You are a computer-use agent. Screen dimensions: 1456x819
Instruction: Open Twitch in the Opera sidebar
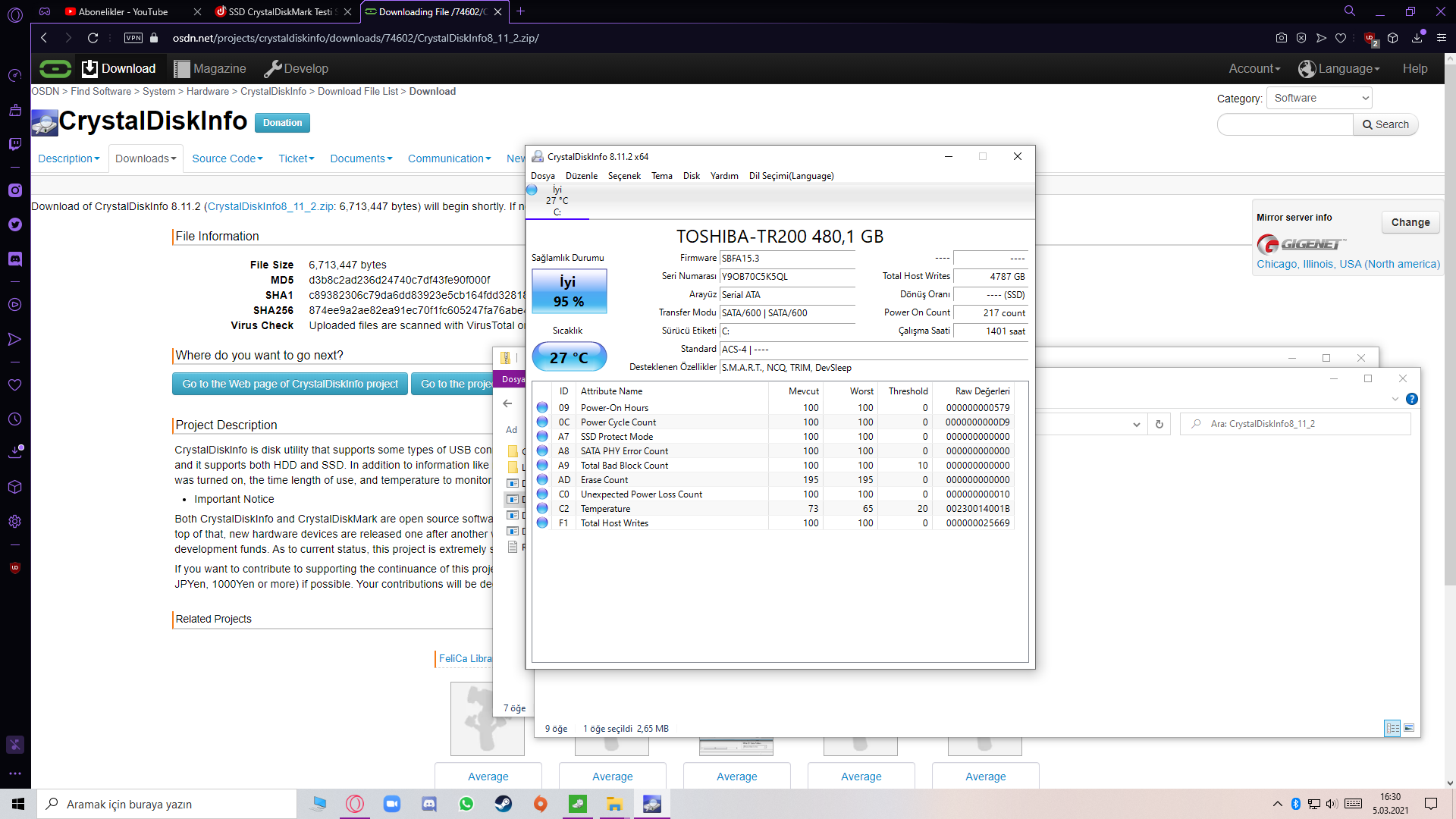(14, 144)
